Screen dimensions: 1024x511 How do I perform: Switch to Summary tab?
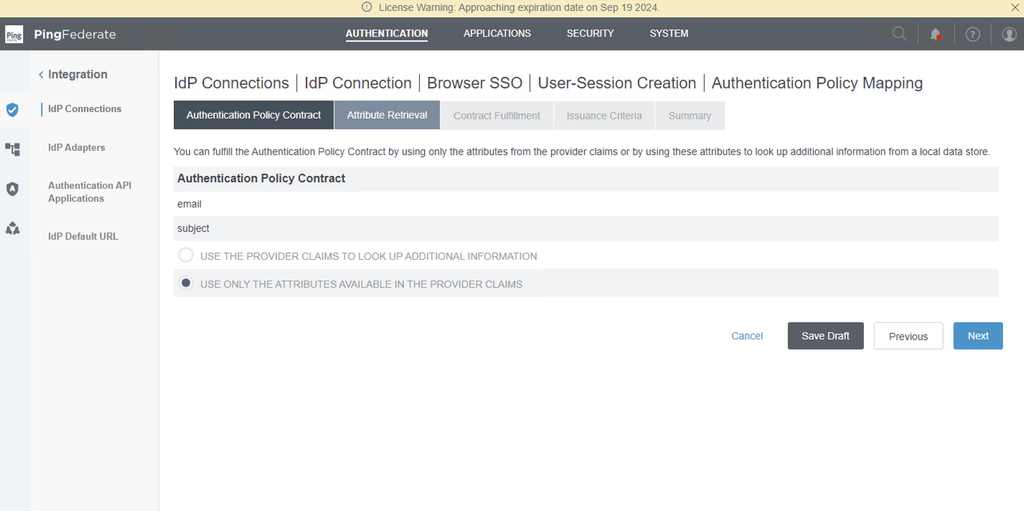[690, 116]
